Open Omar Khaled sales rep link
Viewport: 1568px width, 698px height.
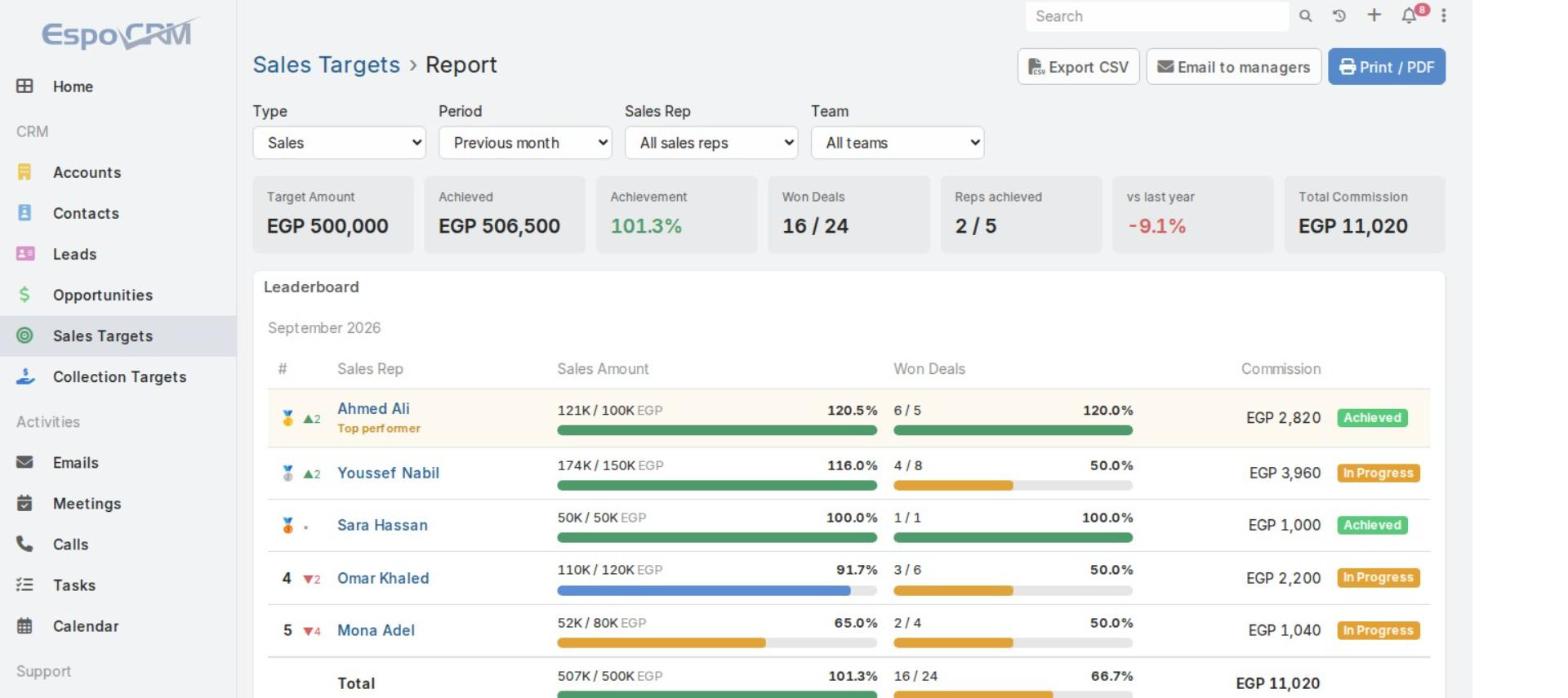point(383,578)
